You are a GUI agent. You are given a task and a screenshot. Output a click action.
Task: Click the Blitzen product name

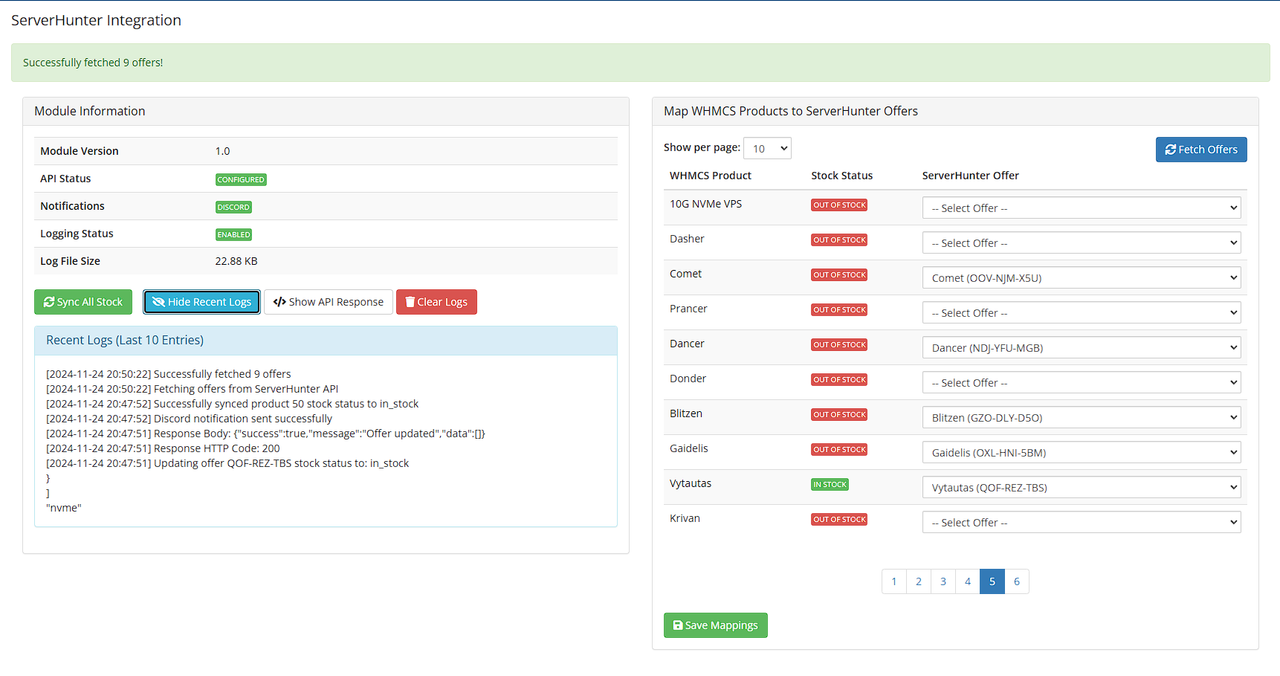click(688, 413)
